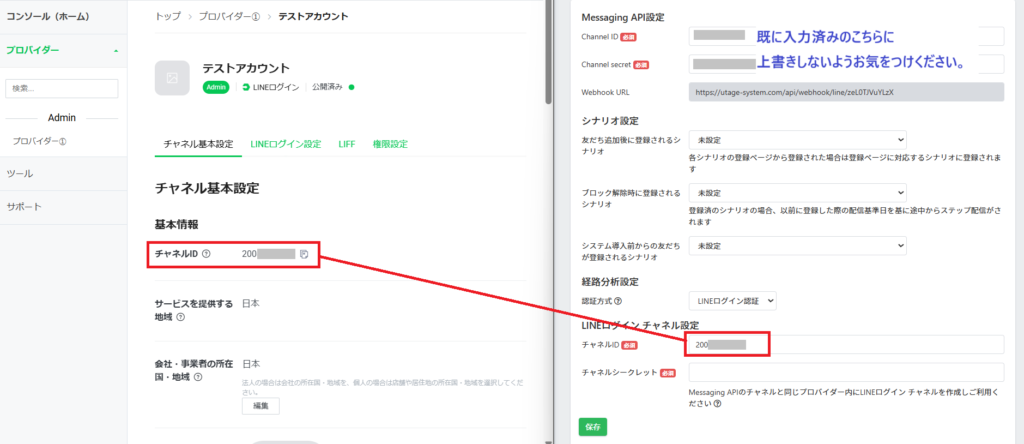The width and height of the screenshot is (1024, 444).
Task: Select the 権限設定 tab
Action: (390, 144)
